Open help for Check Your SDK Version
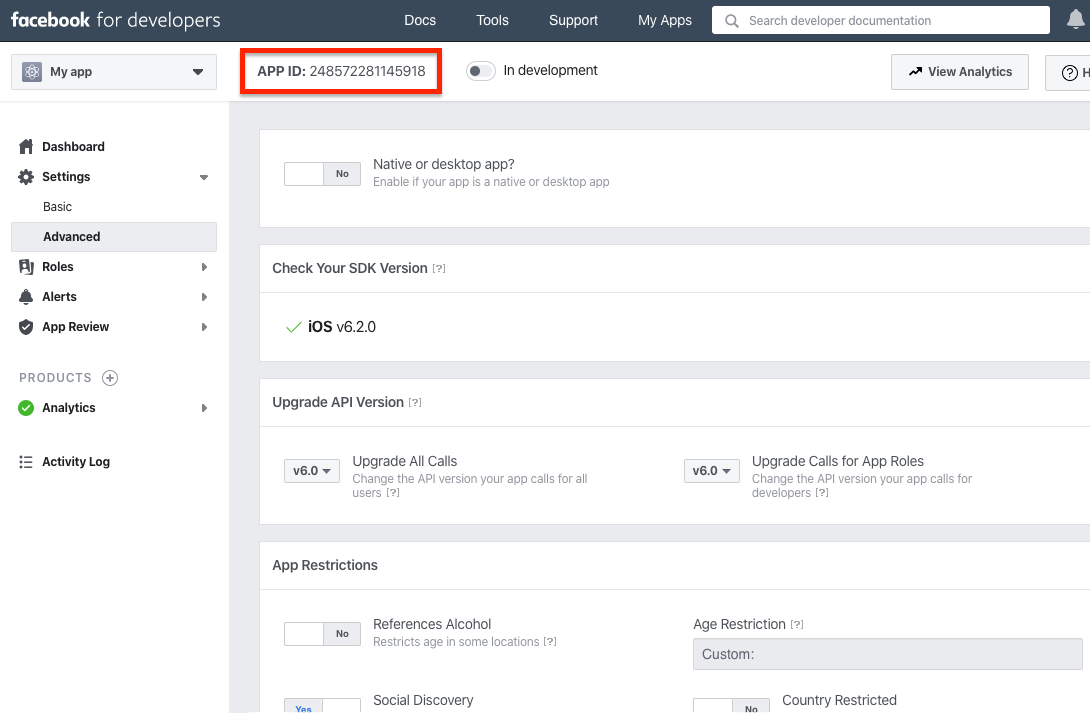Screen dimensions: 1090x713 (x=439, y=268)
